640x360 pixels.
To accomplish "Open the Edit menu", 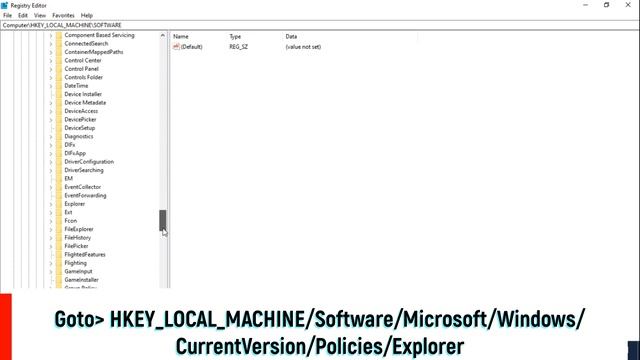I will [x=23, y=16].
